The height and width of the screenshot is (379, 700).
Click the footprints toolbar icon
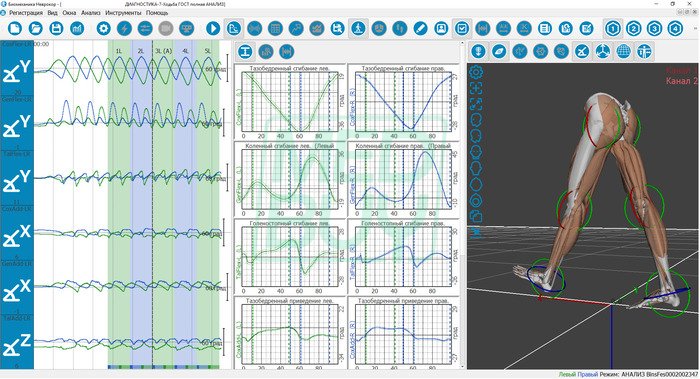[400, 29]
